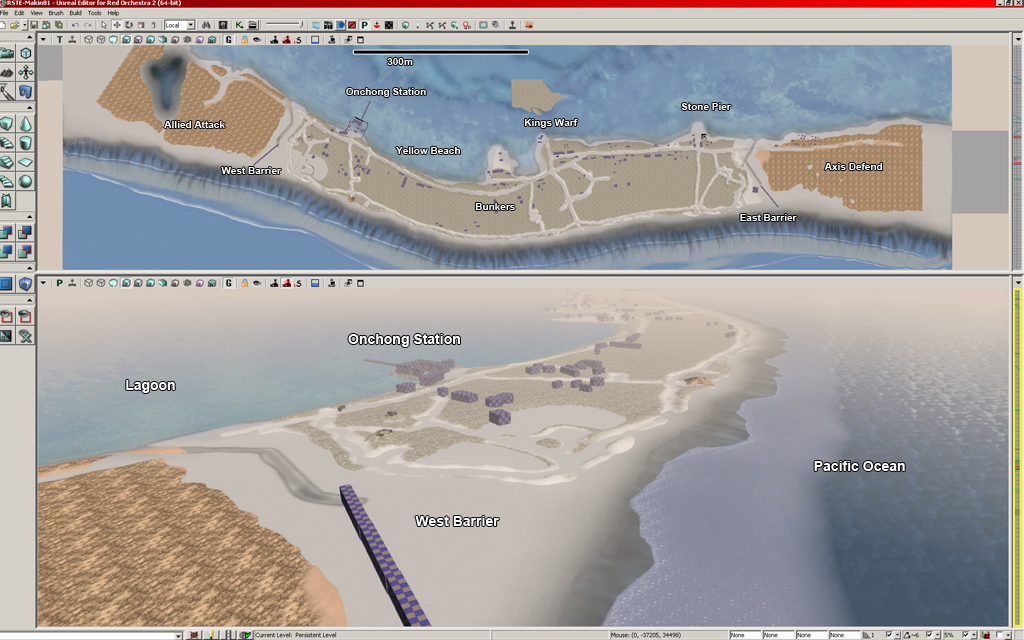Open the scale snap percentage dropdown
This screenshot has height=640, width=1024.
click(973, 635)
